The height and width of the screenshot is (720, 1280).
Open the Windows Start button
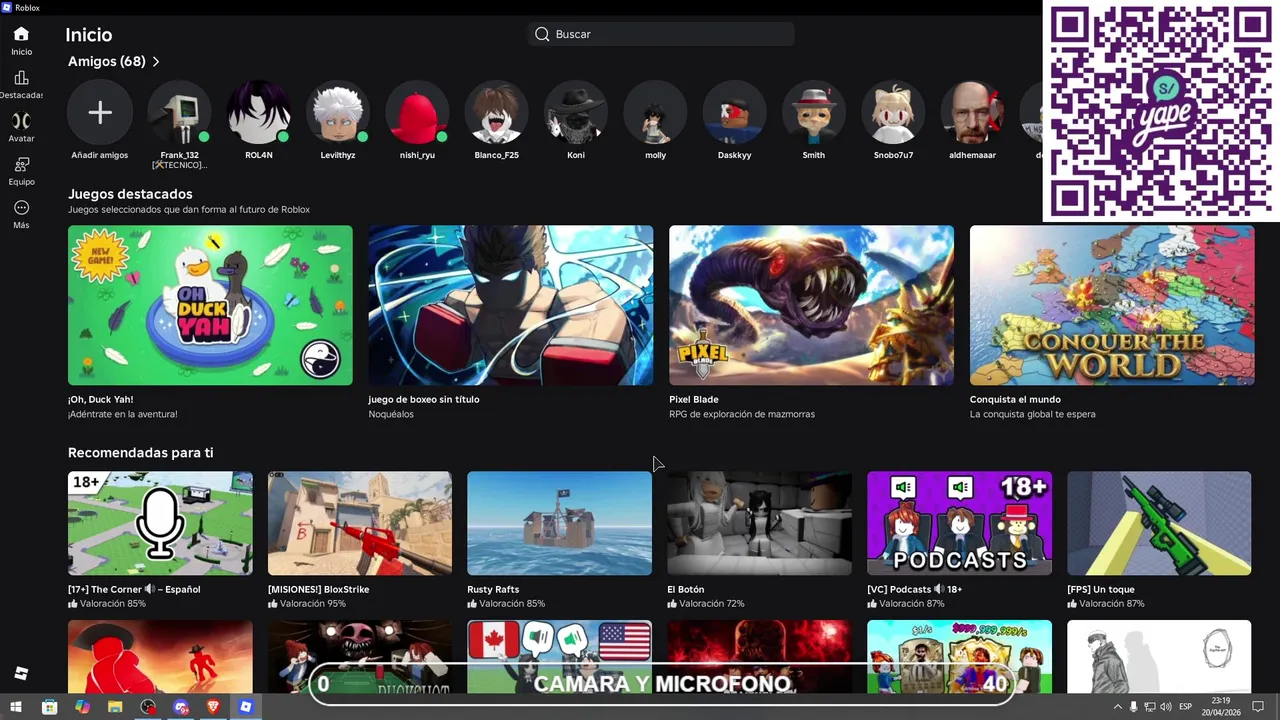[x=16, y=707]
